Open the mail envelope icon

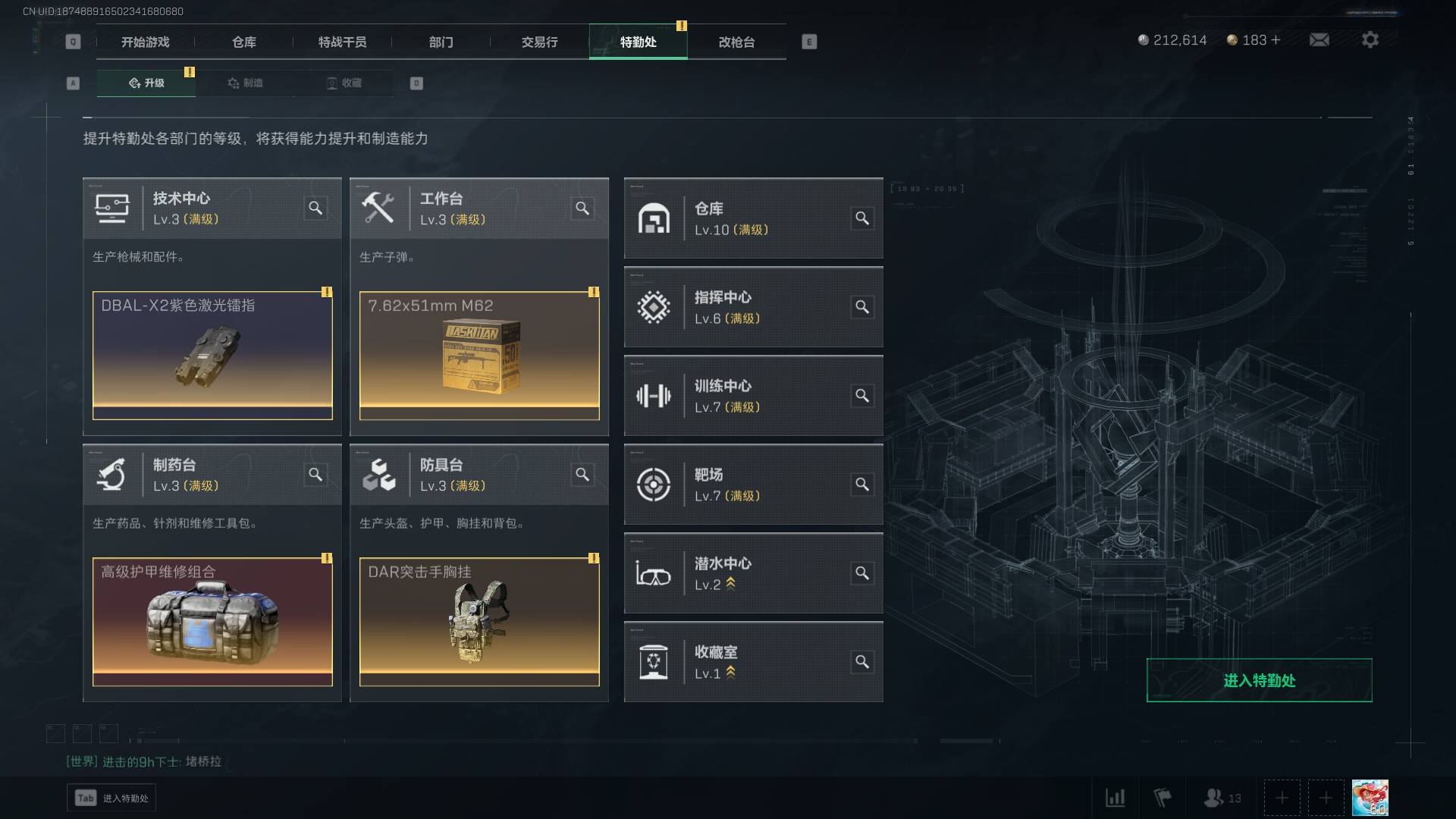pos(1319,39)
